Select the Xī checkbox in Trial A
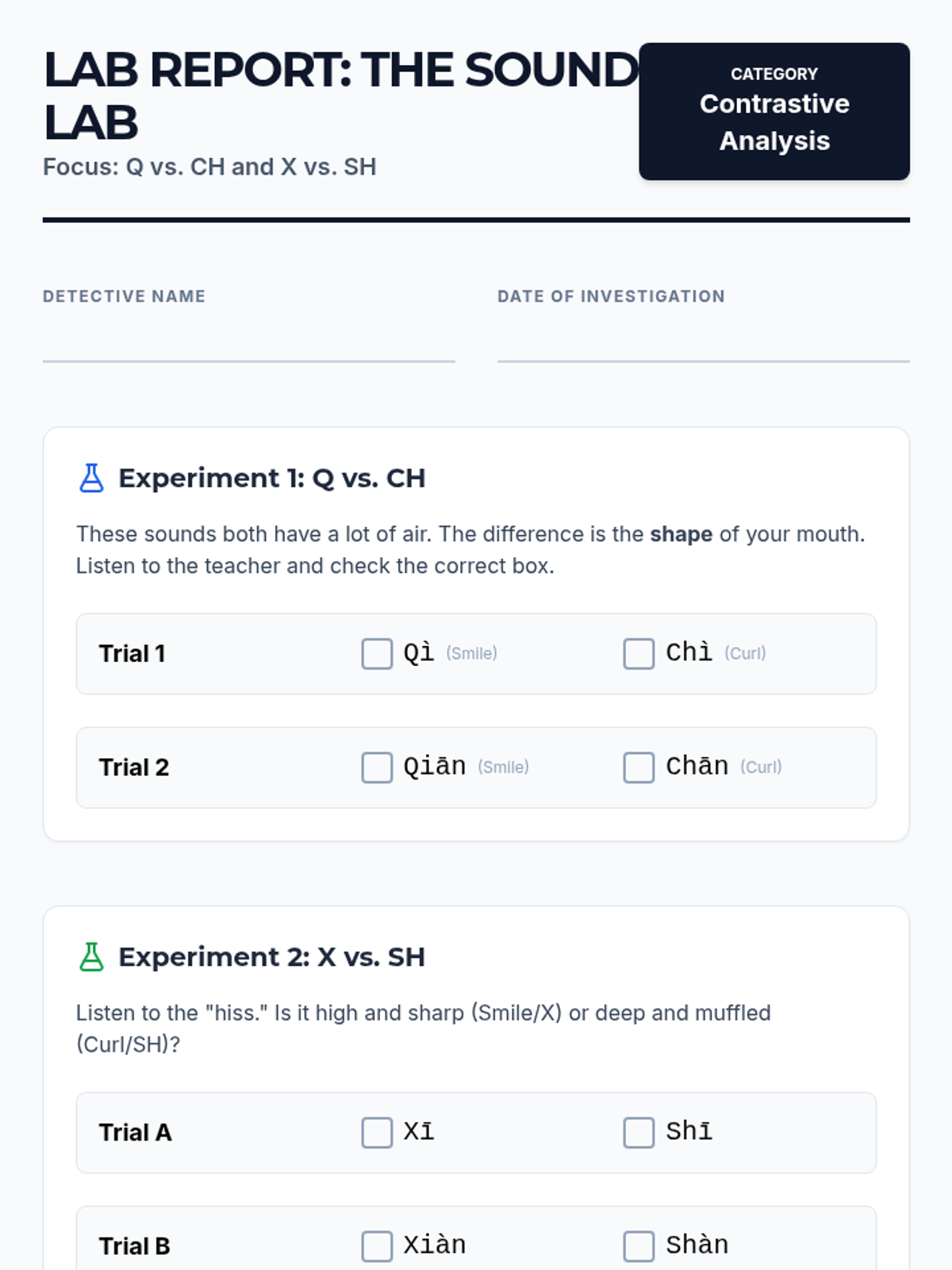This screenshot has height=1270, width=952. tap(377, 1133)
